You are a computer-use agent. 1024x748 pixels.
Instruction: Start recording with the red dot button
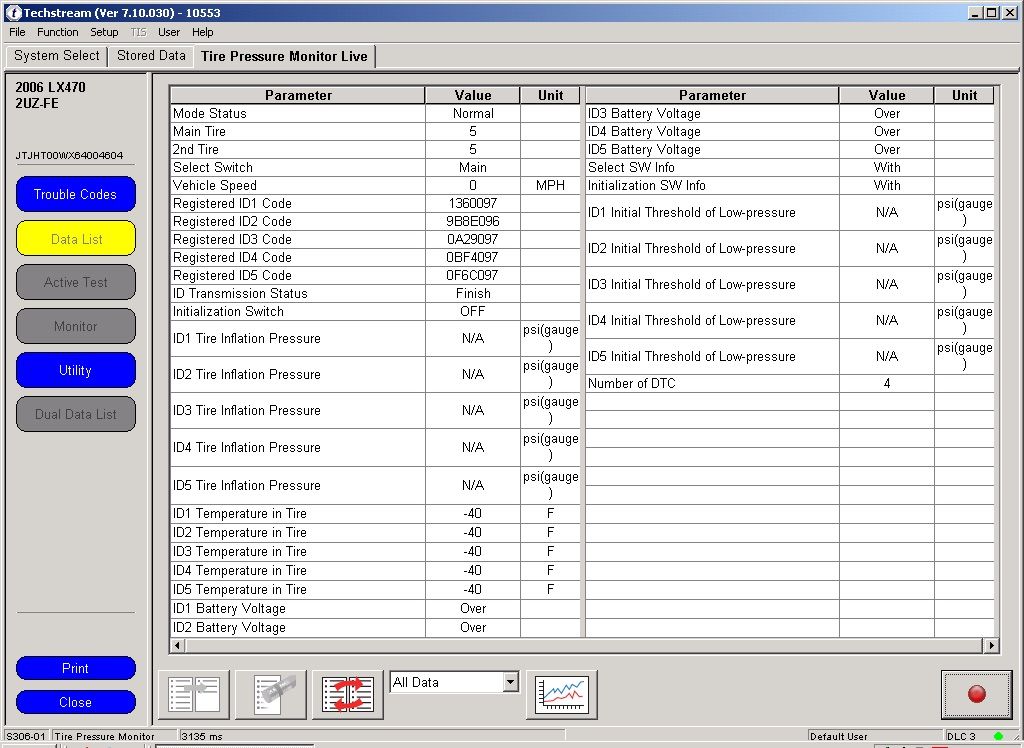click(976, 694)
